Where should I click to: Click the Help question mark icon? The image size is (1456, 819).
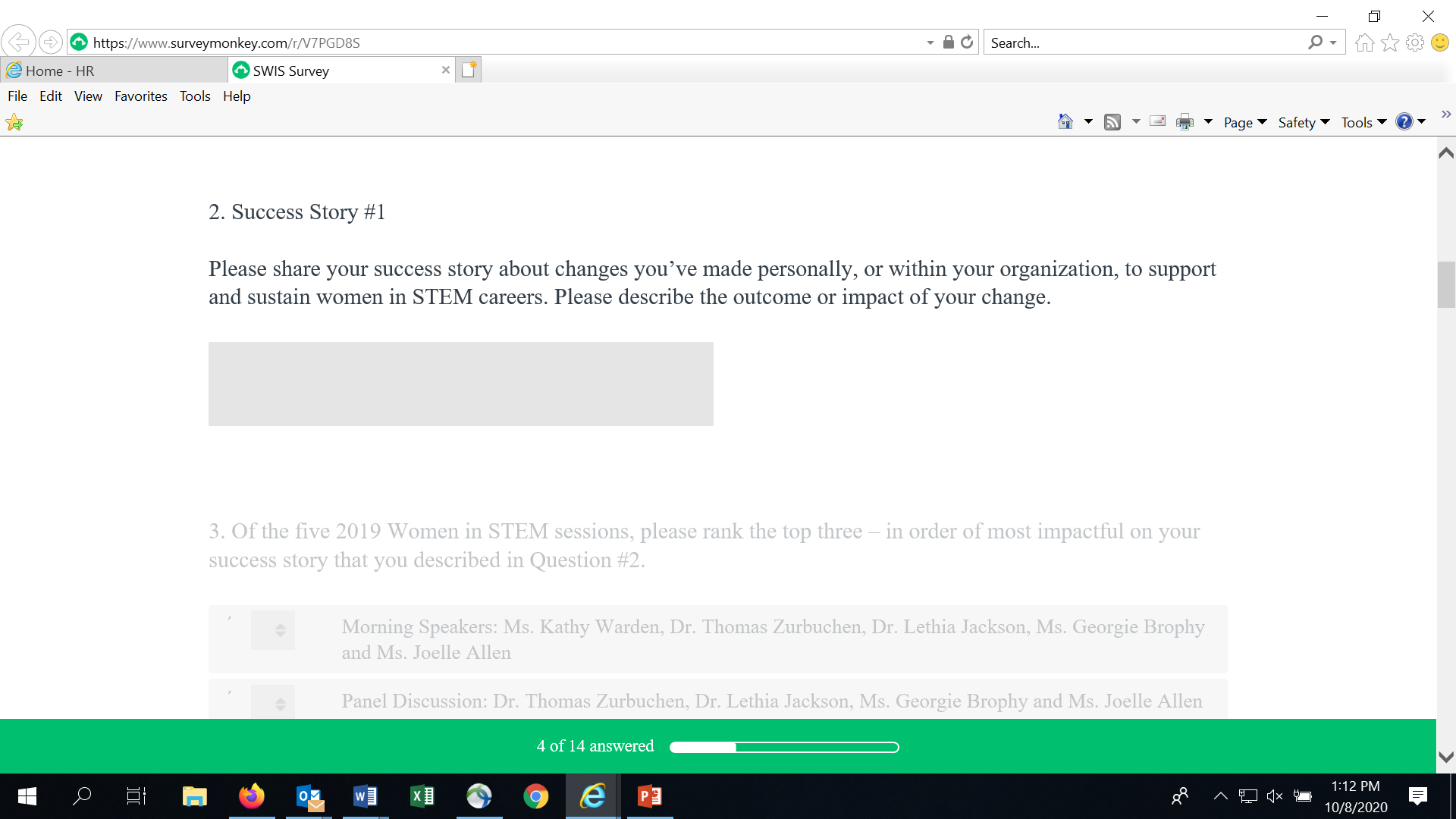(1404, 122)
